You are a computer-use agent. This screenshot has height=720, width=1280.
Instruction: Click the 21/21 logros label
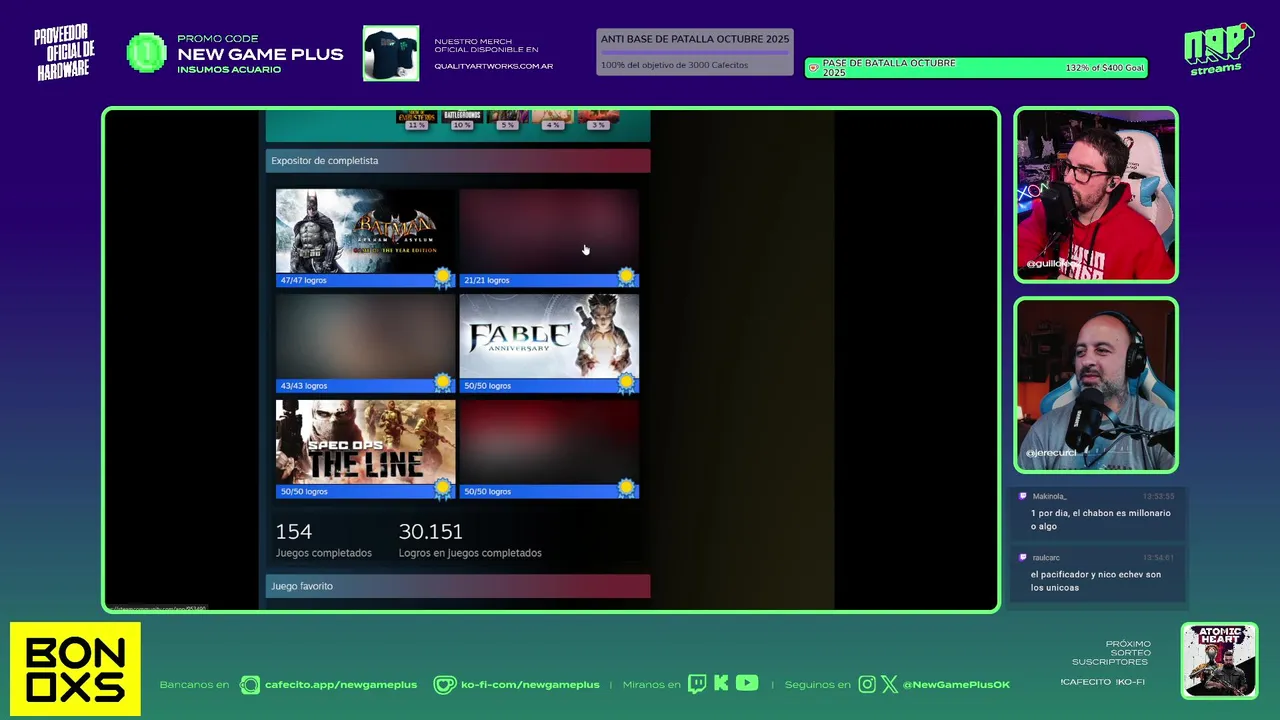point(487,280)
